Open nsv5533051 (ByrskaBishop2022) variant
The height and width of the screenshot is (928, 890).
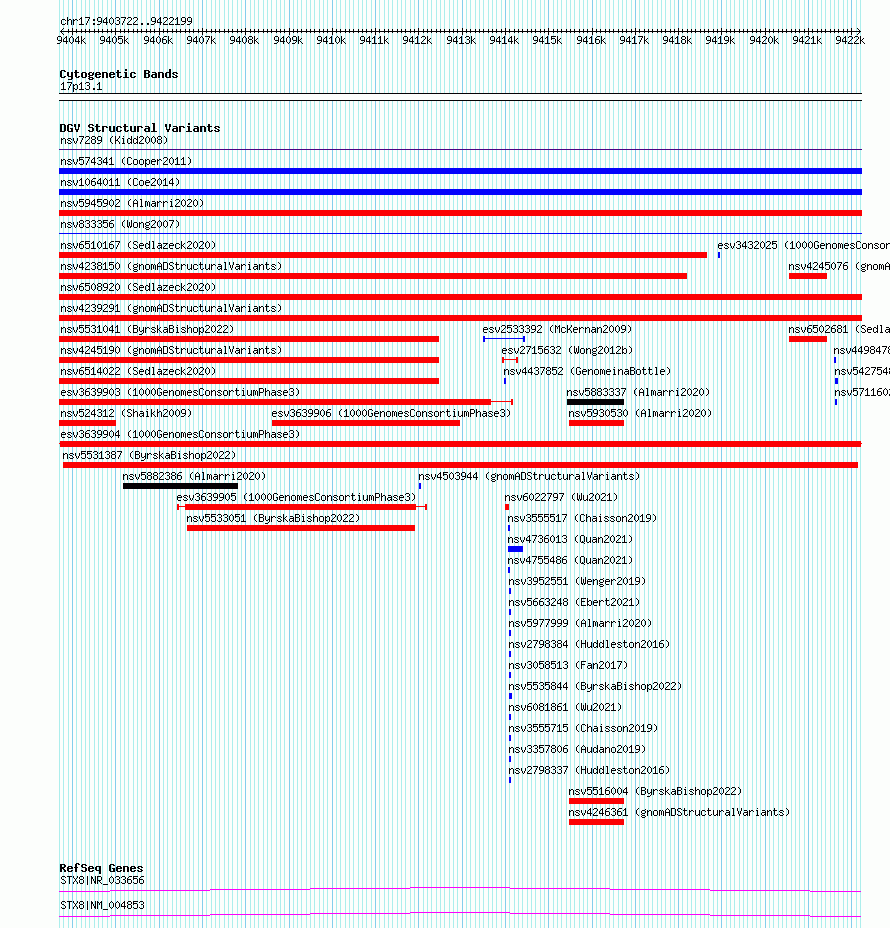click(273, 518)
